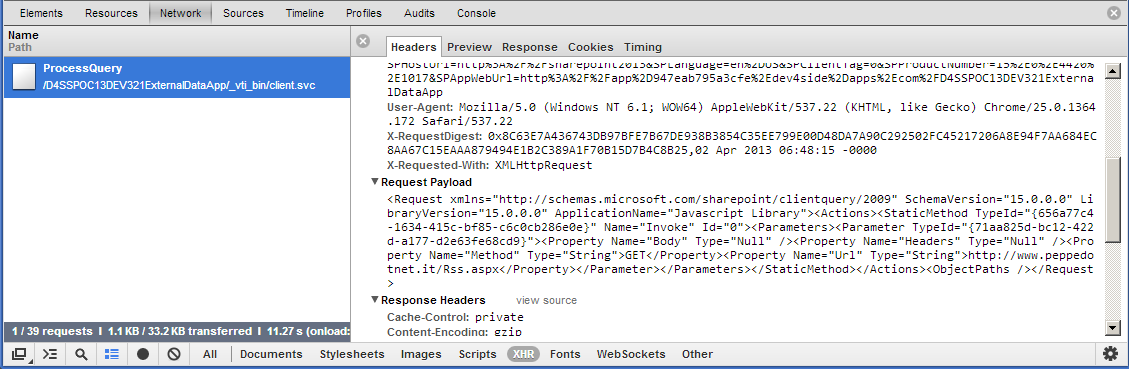This screenshot has height=369, width=1129.
Task: Open DevTools settings gear
Action: pos(1110,354)
